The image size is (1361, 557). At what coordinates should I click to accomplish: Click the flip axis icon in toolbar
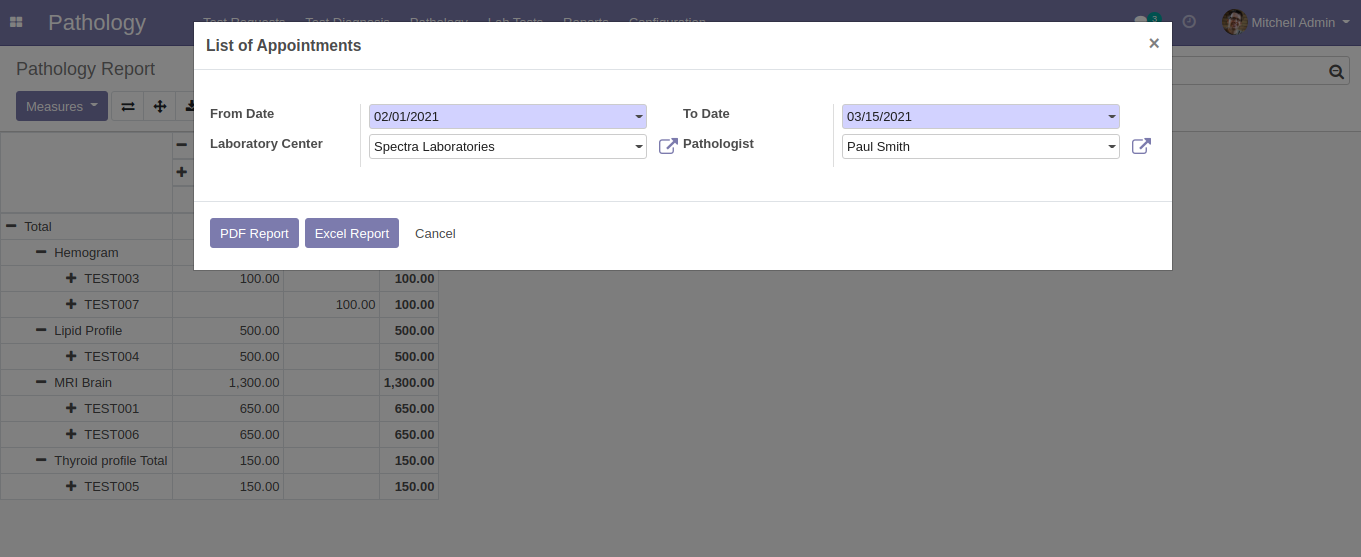pos(128,107)
